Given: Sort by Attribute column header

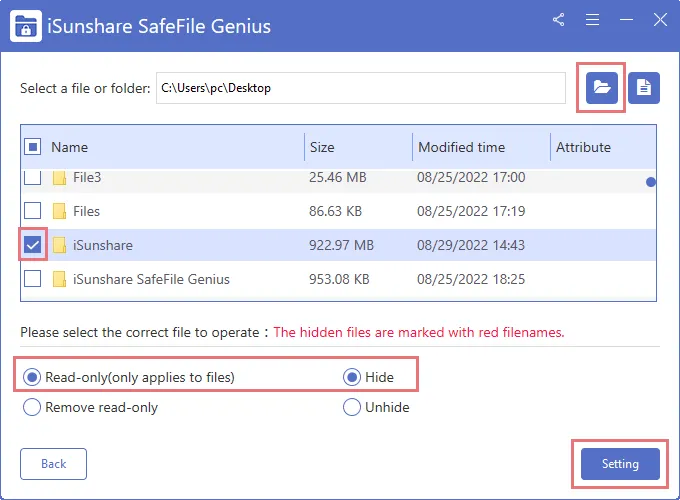Looking at the screenshot, I should [x=583, y=147].
